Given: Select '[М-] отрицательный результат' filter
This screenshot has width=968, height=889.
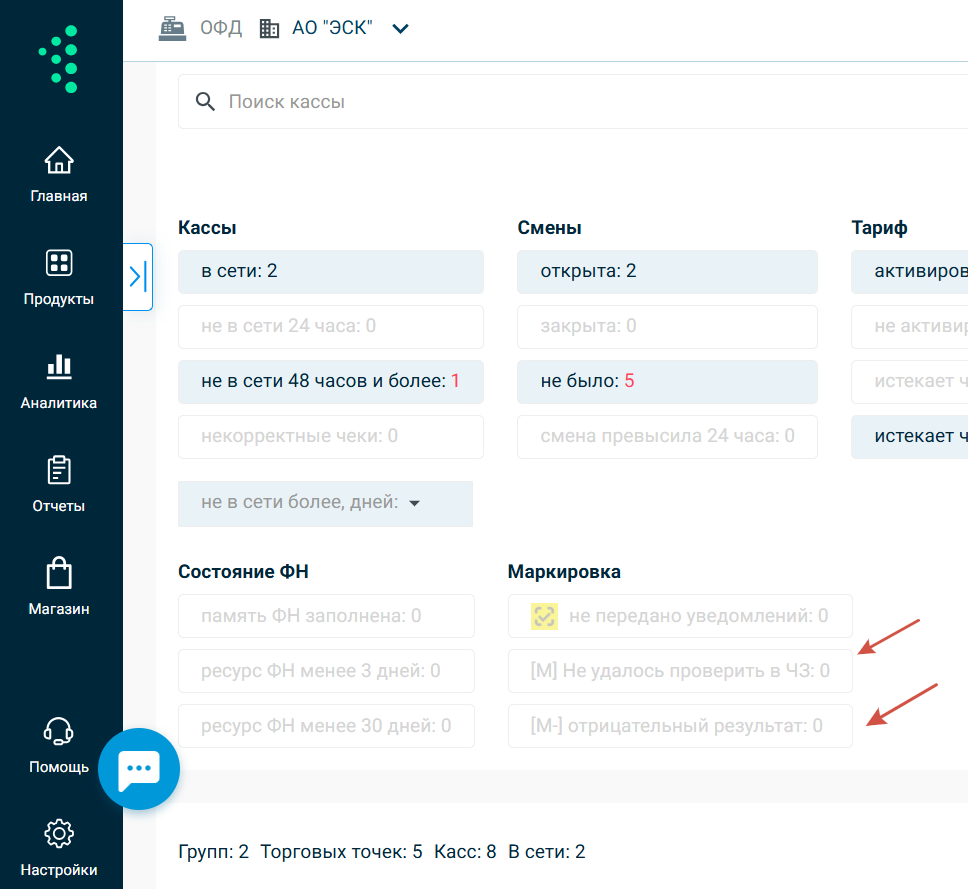Looking at the screenshot, I should [x=680, y=726].
